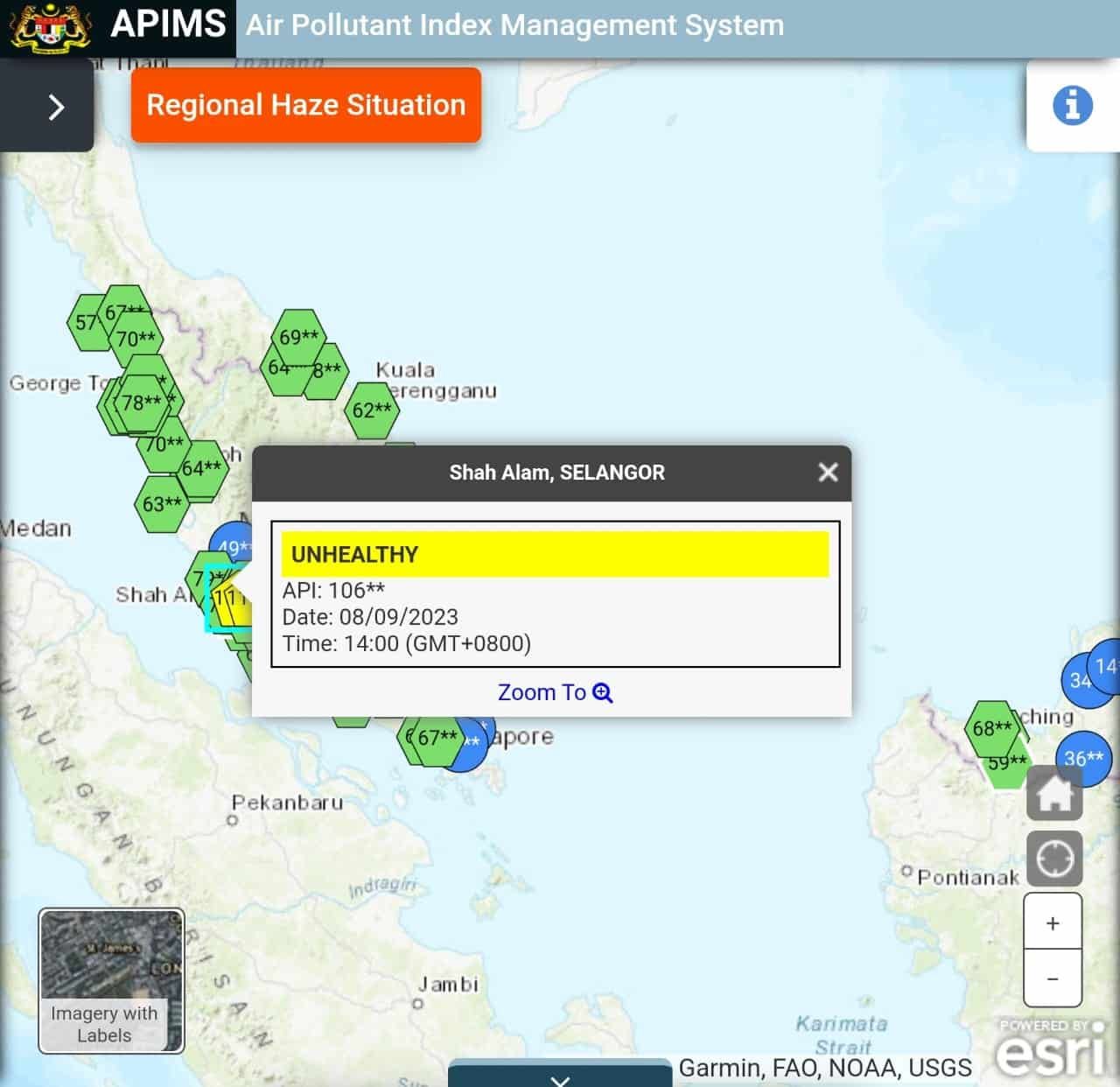Expand the bottom panel chevron bar
Screen dimensions: 1120x1087
tap(560, 1079)
